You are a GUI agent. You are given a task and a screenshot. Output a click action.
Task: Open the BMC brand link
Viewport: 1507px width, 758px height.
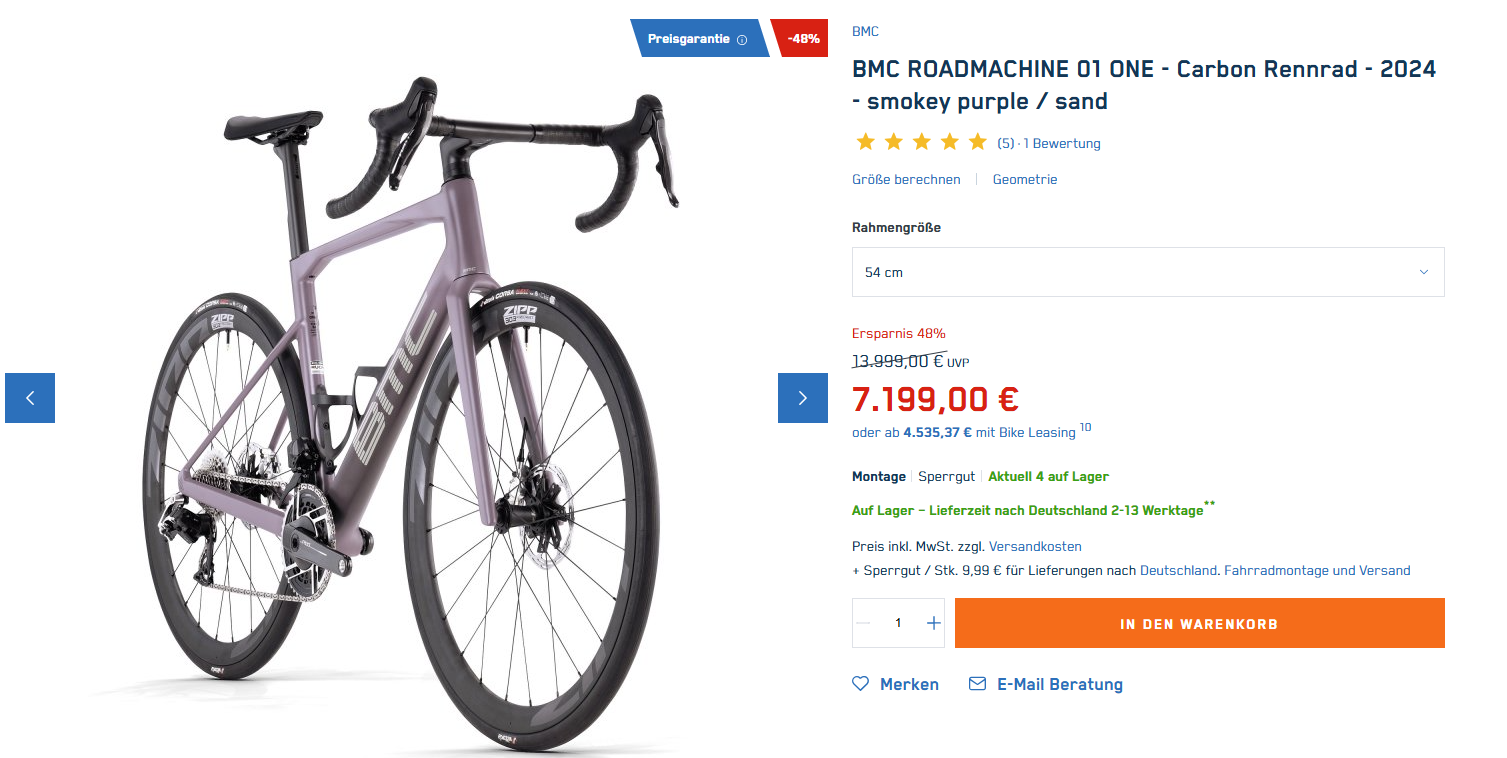[865, 32]
